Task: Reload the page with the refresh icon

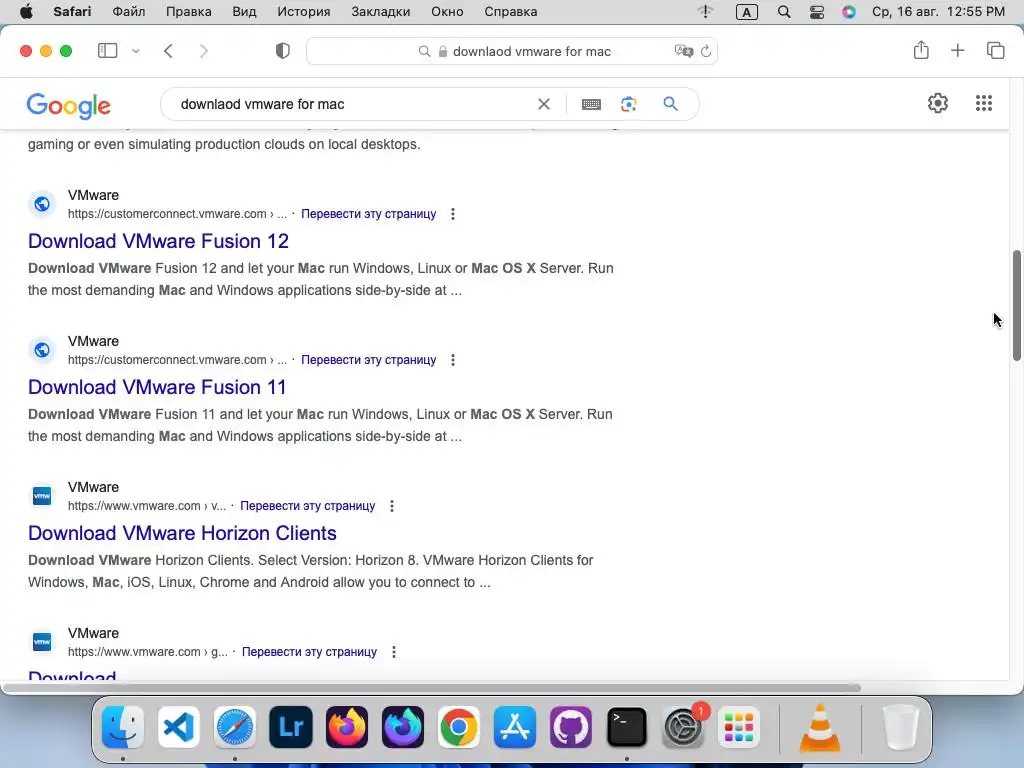Action: coord(706,51)
